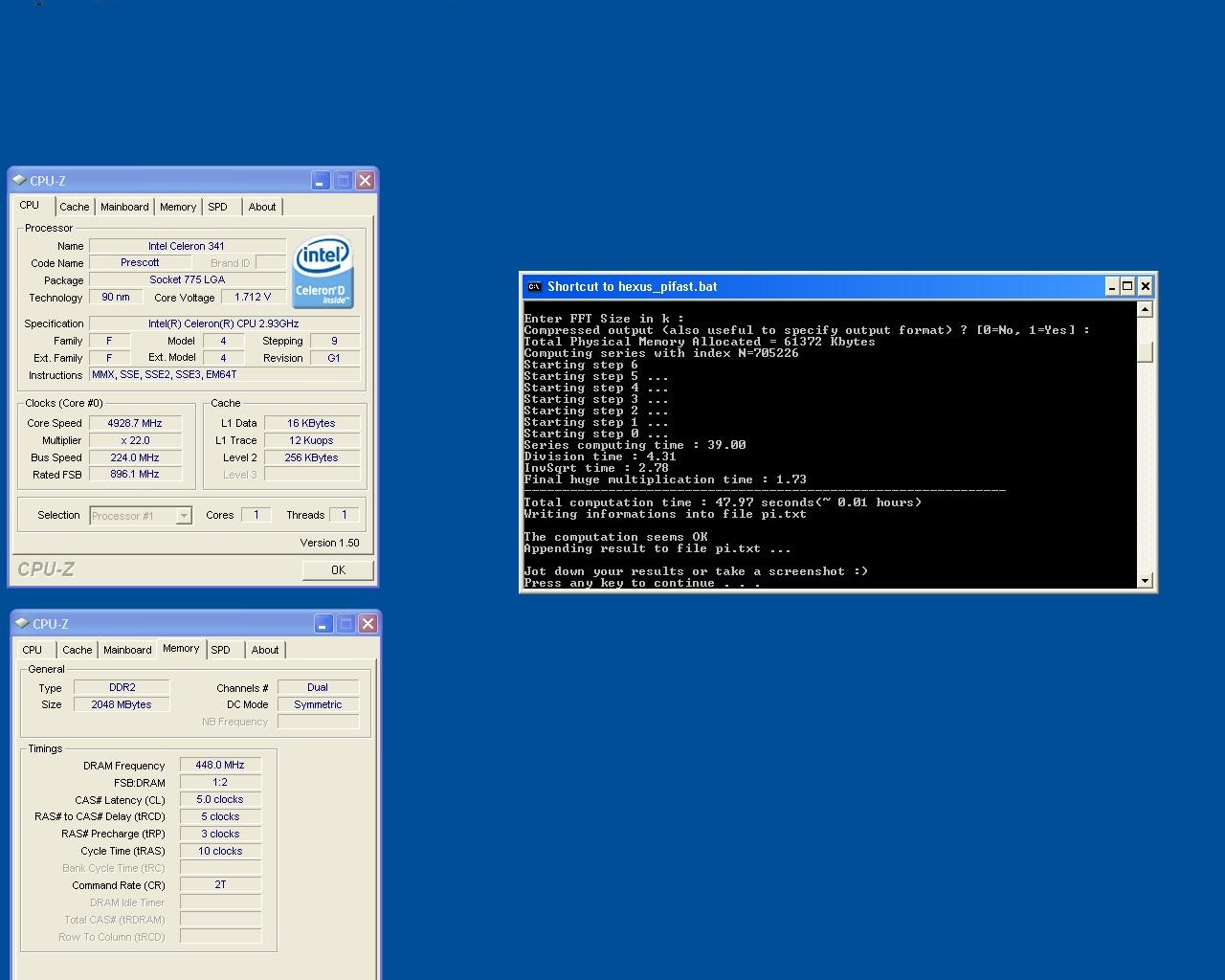Open the Mainboard tab in the Memory window
The width and height of the screenshot is (1225, 980).
pos(127,650)
